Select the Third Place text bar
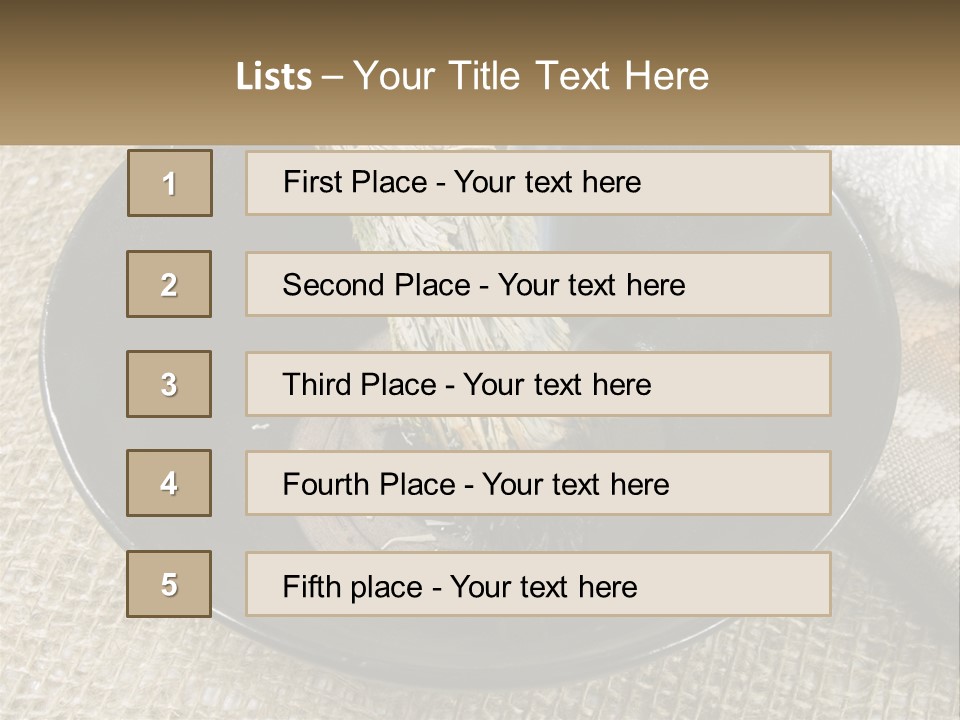 [x=538, y=384]
